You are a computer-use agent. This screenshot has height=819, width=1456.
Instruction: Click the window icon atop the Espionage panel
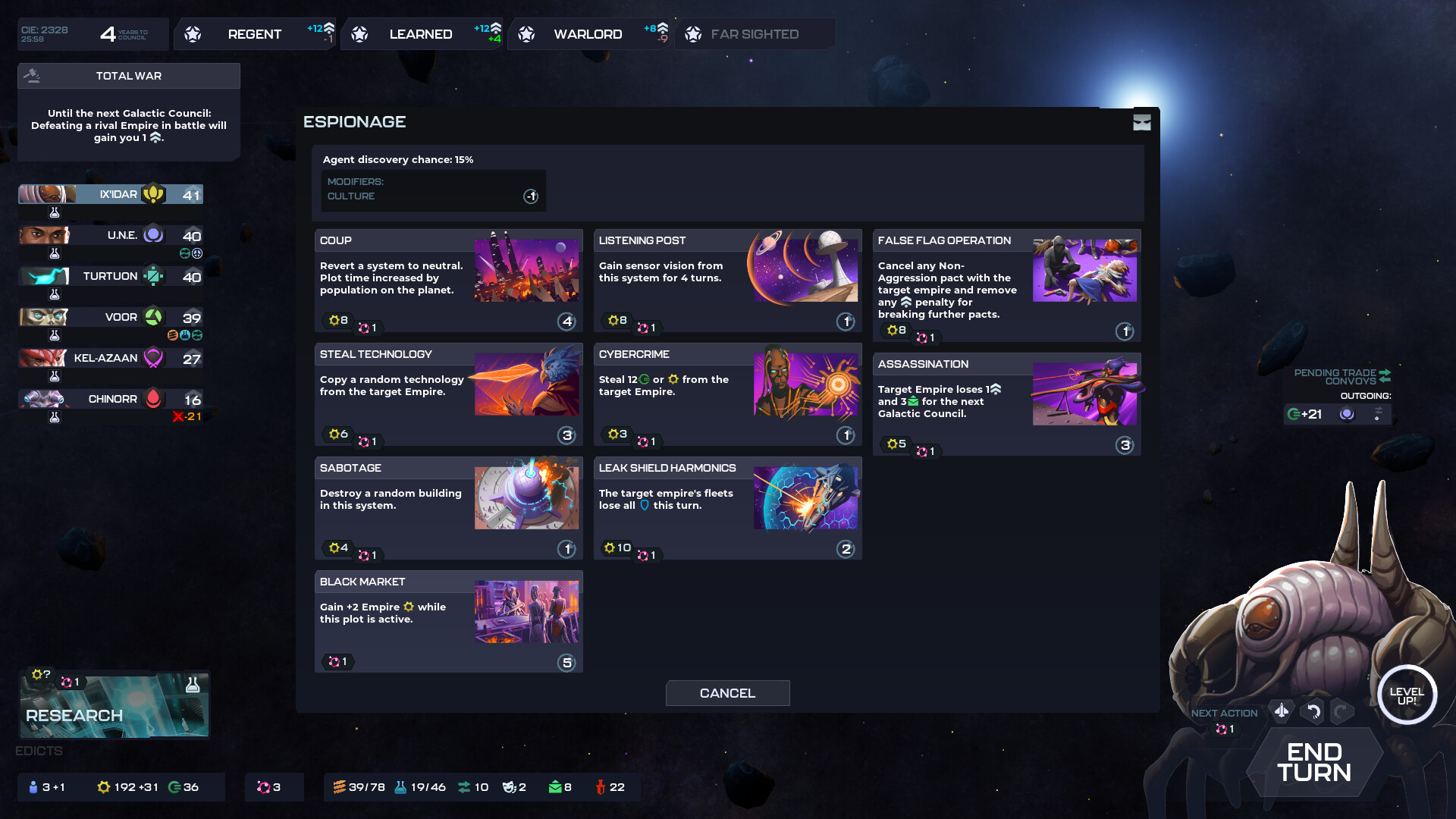point(1142,122)
